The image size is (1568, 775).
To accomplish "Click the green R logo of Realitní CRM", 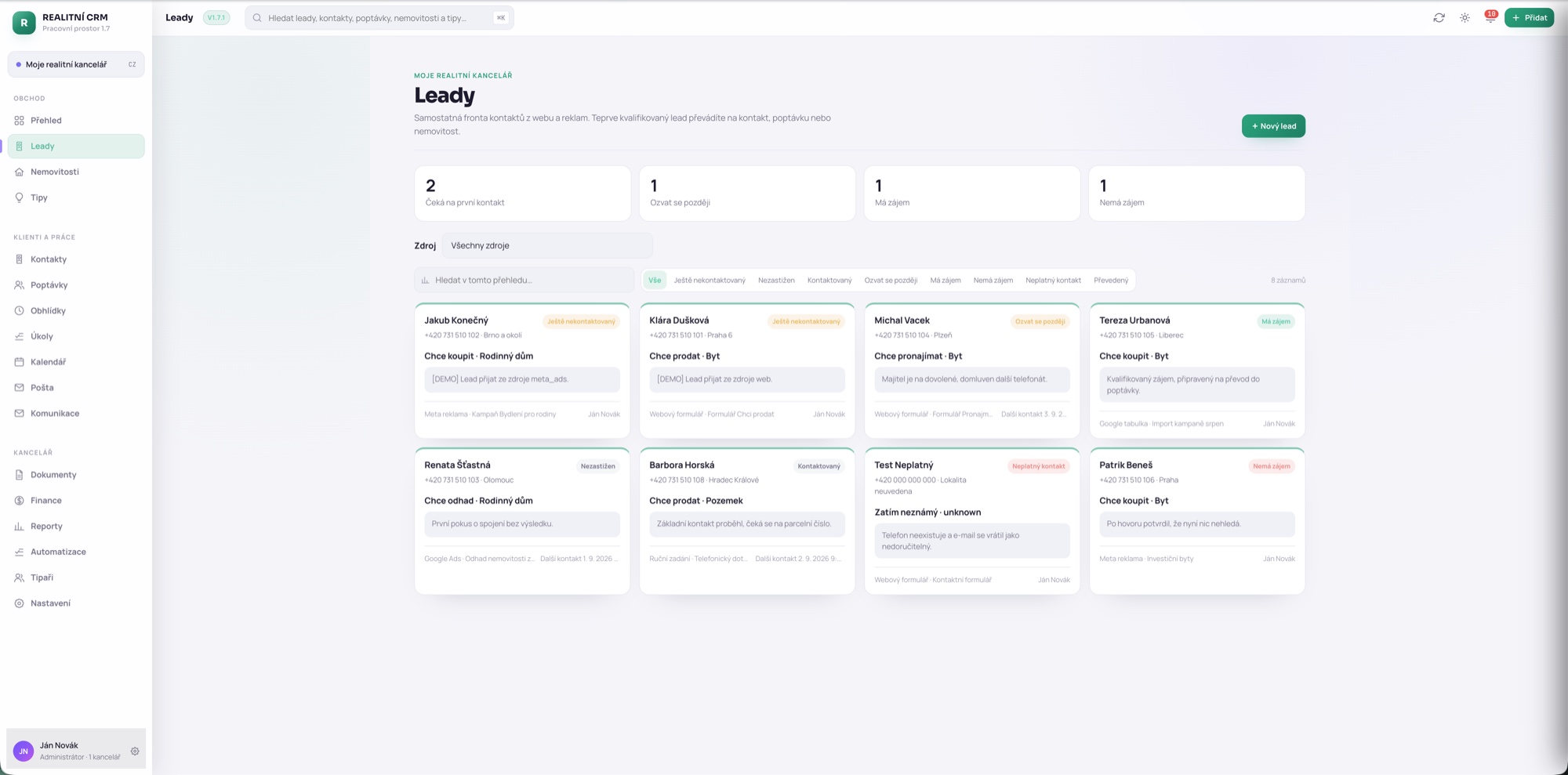I will click(x=24, y=23).
